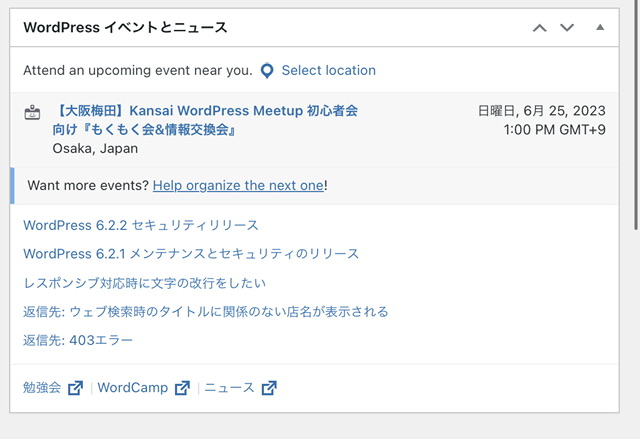Viewport: 640px width, 439px height.
Task: Open WordPress 6.2.1 メンテナンス release article
Action: pyautogui.click(x=191, y=254)
